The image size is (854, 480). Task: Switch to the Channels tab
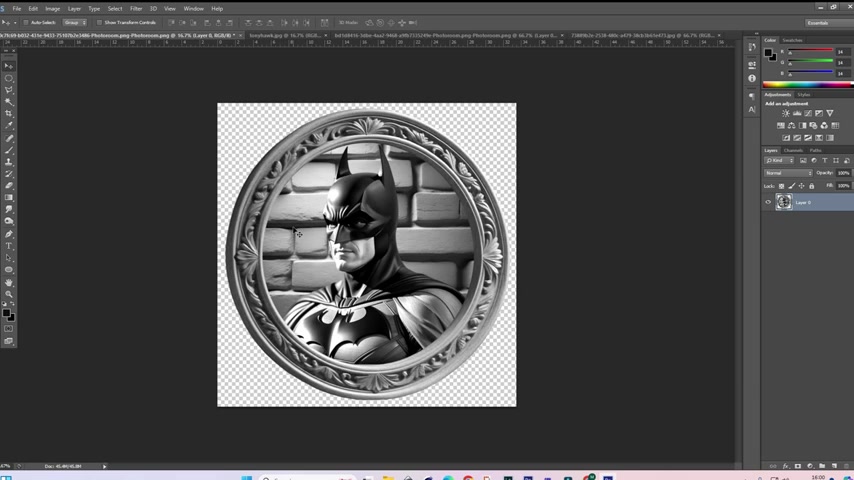[793, 150]
